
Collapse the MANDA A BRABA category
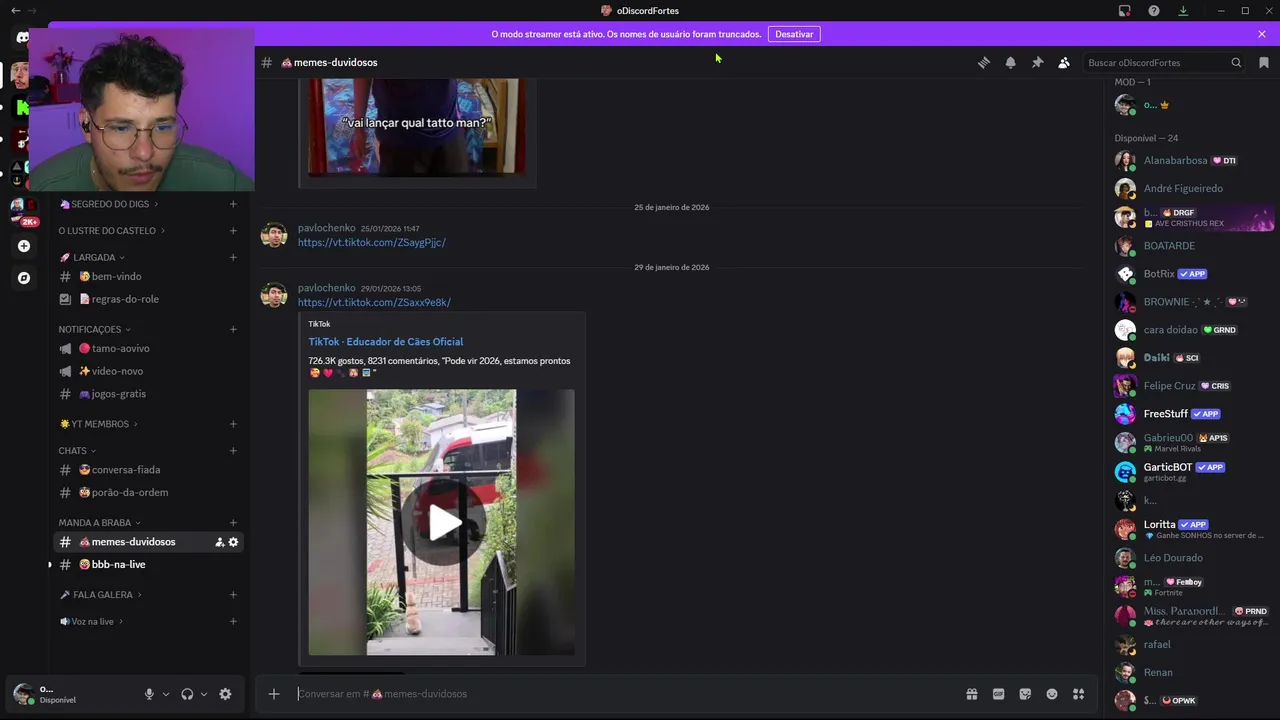[x=100, y=523]
